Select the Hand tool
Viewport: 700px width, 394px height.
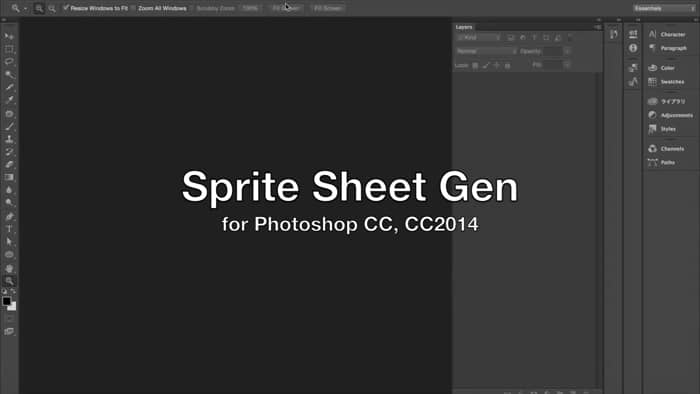point(9,269)
